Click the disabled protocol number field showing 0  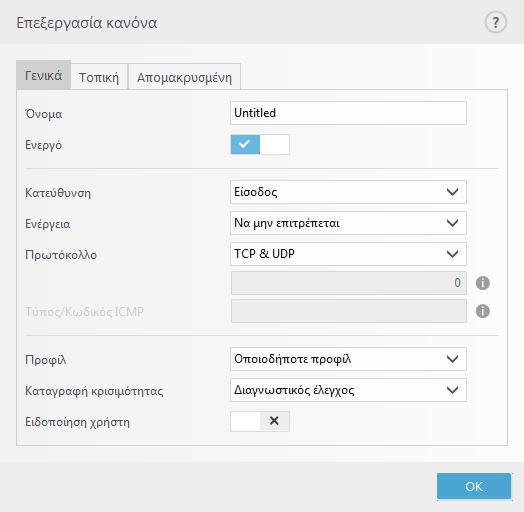pyautogui.click(x=348, y=283)
